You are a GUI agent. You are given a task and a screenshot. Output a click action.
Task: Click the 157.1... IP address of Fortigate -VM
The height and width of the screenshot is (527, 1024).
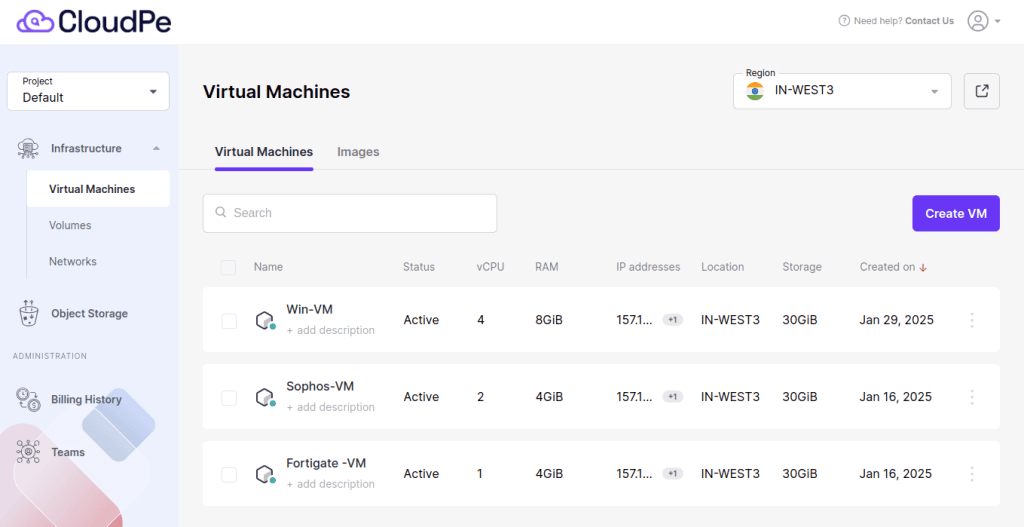tap(633, 474)
